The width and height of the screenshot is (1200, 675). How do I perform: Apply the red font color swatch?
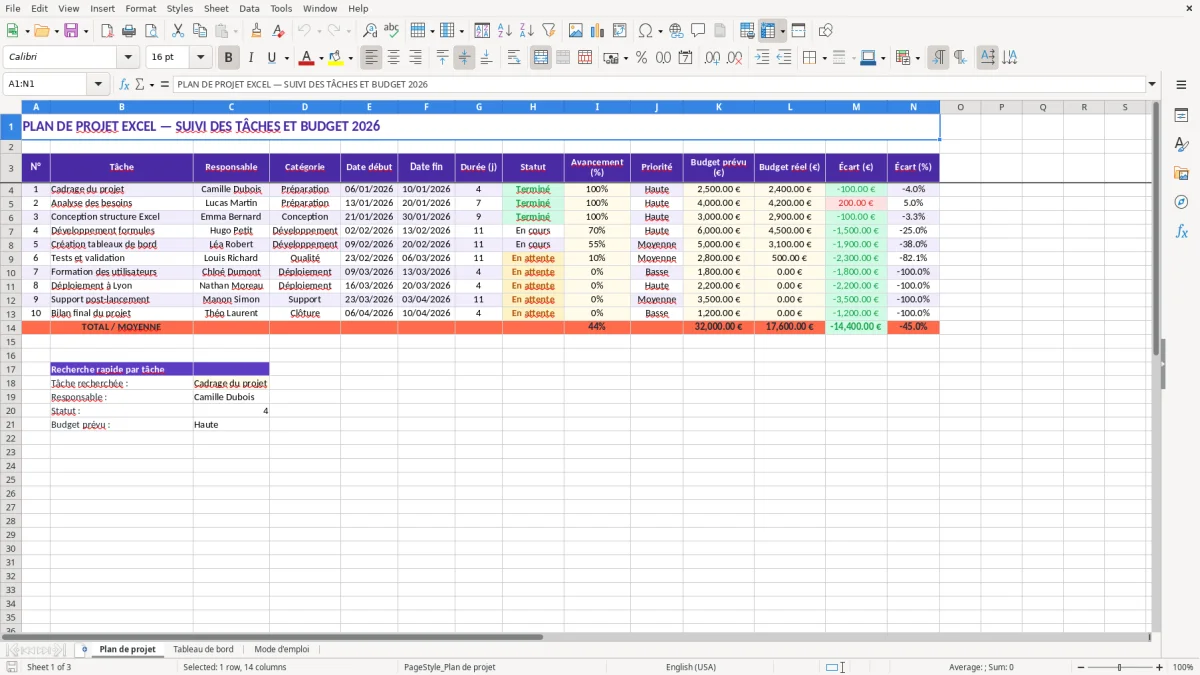(x=307, y=58)
